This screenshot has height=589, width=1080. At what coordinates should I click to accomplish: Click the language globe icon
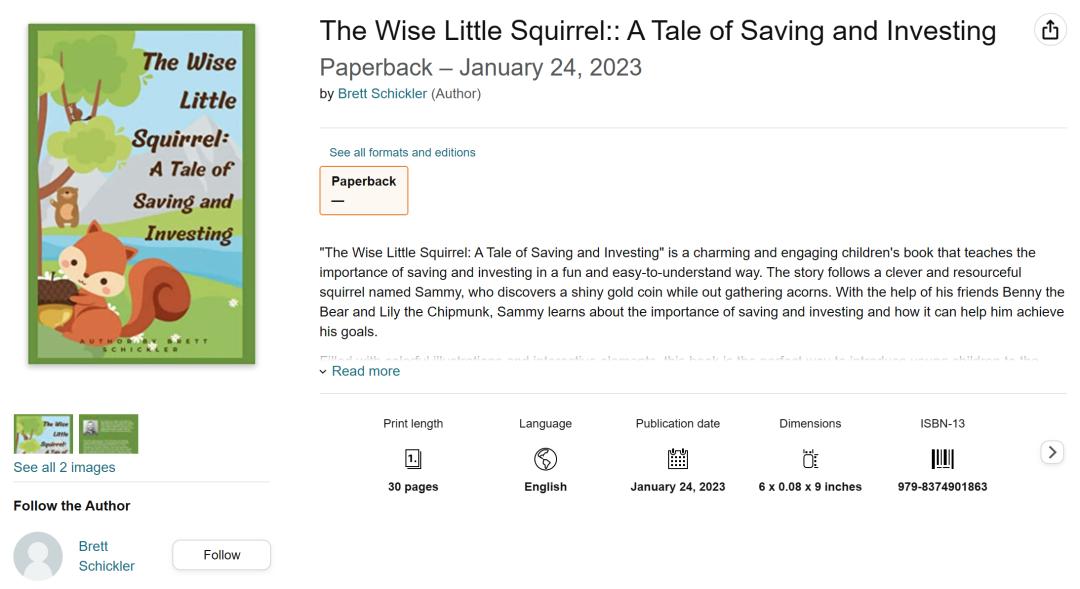click(545, 459)
